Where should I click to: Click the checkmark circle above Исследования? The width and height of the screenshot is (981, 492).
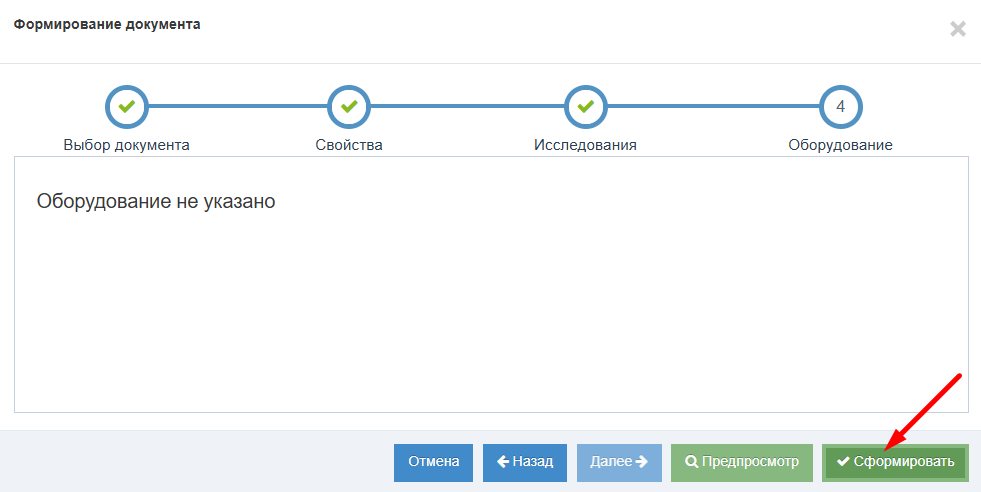(586, 106)
